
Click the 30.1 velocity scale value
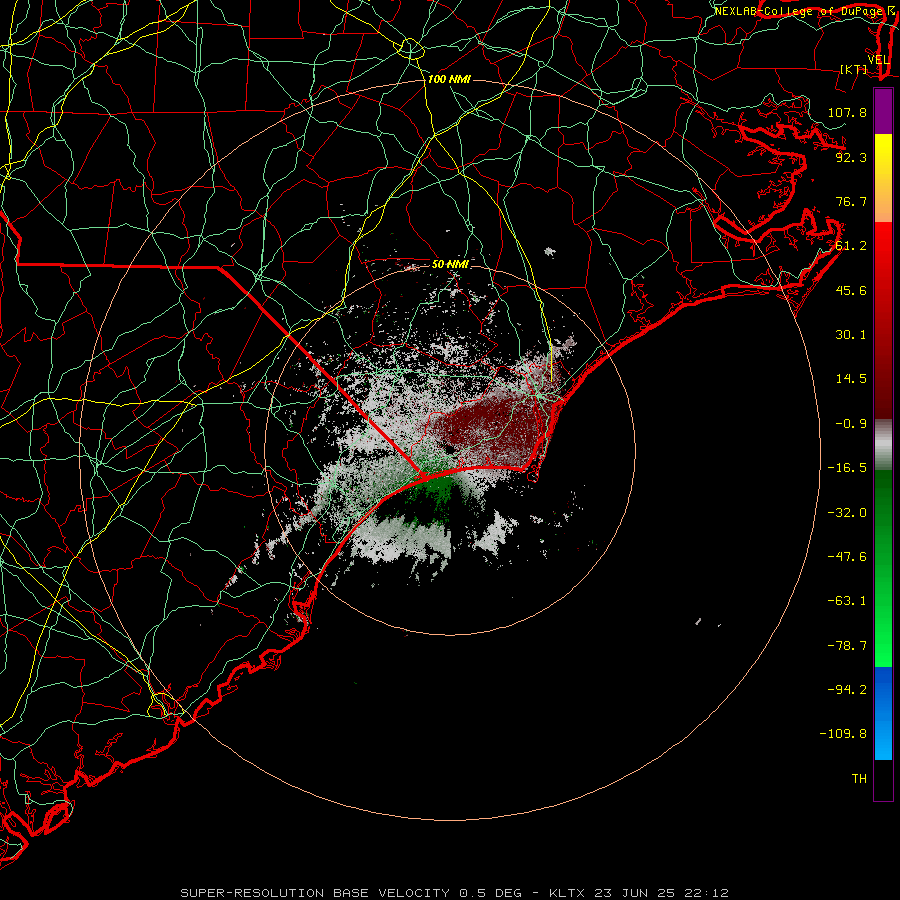click(x=851, y=335)
